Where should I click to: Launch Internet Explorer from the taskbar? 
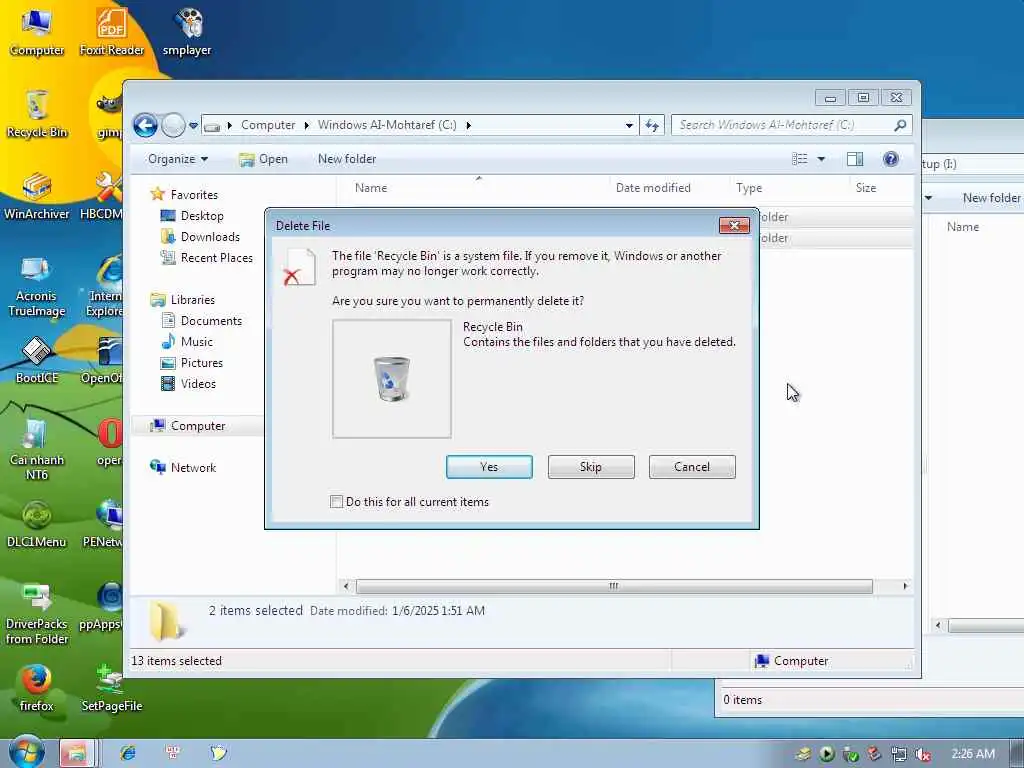[128, 753]
